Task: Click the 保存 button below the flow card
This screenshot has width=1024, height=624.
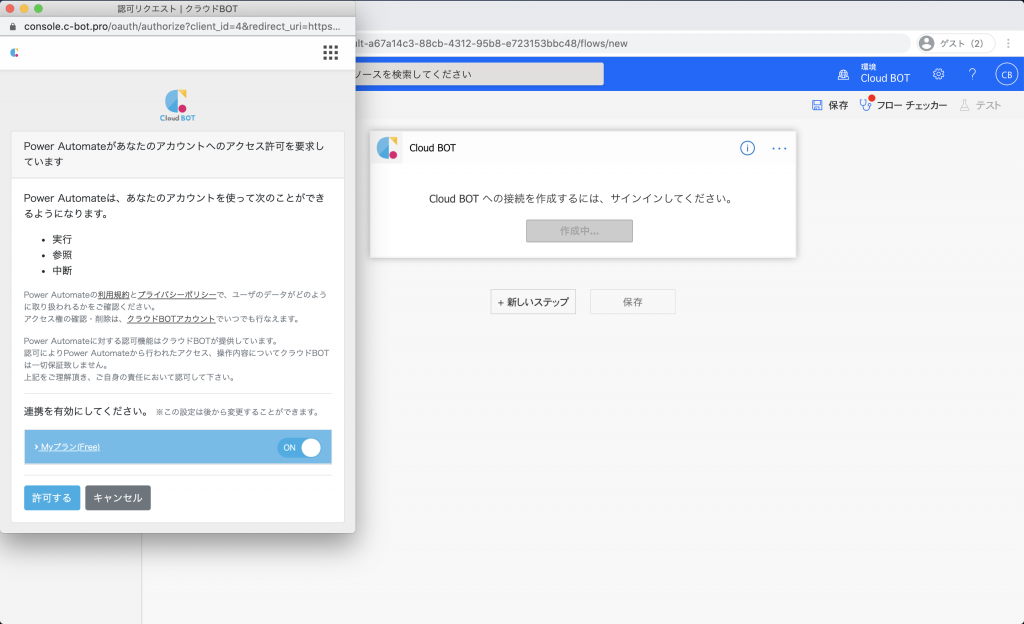Action: pyautogui.click(x=632, y=302)
